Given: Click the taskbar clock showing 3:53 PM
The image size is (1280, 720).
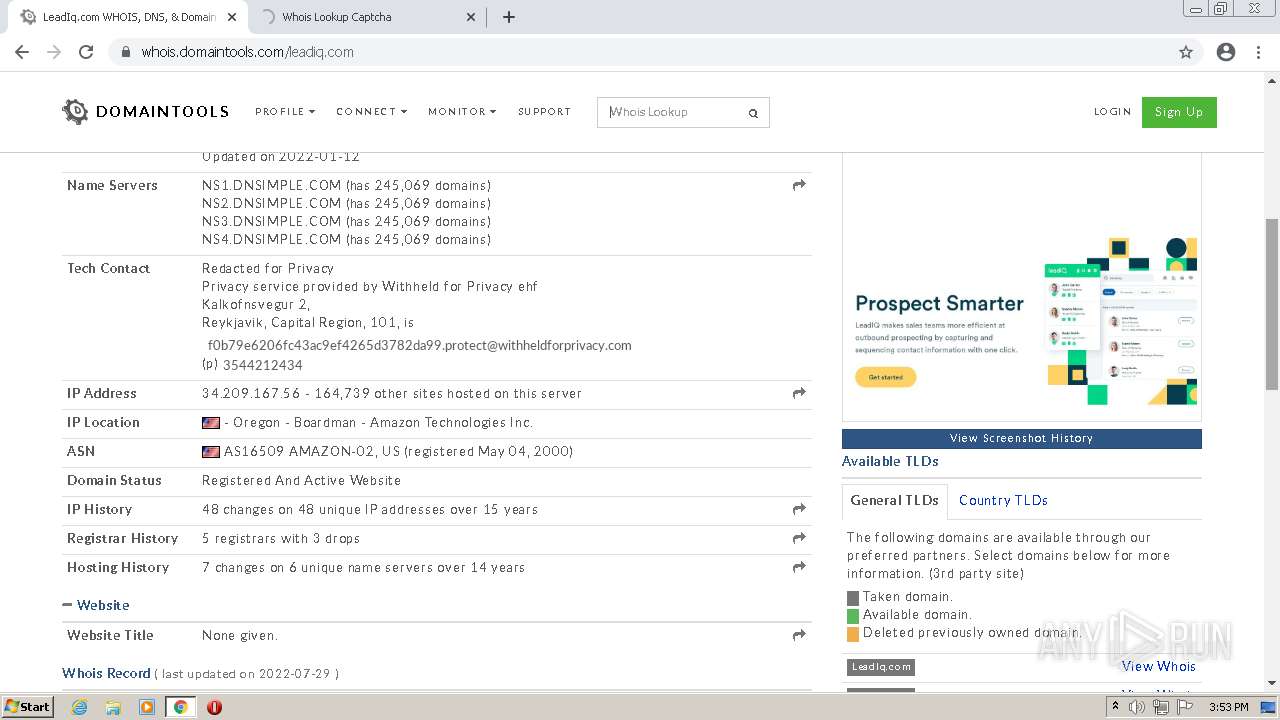Looking at the screenshot, I should (1228, 707).
